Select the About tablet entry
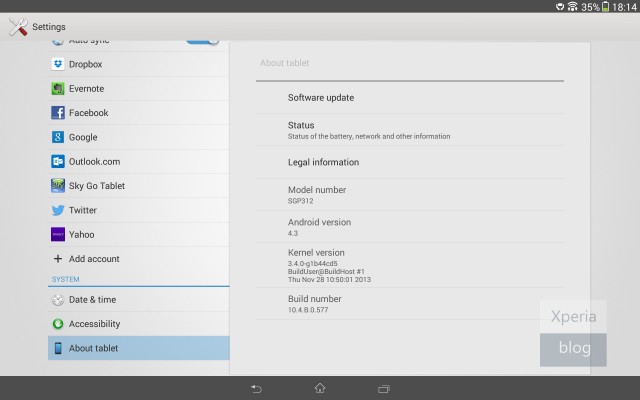 (x=139, y=348)
